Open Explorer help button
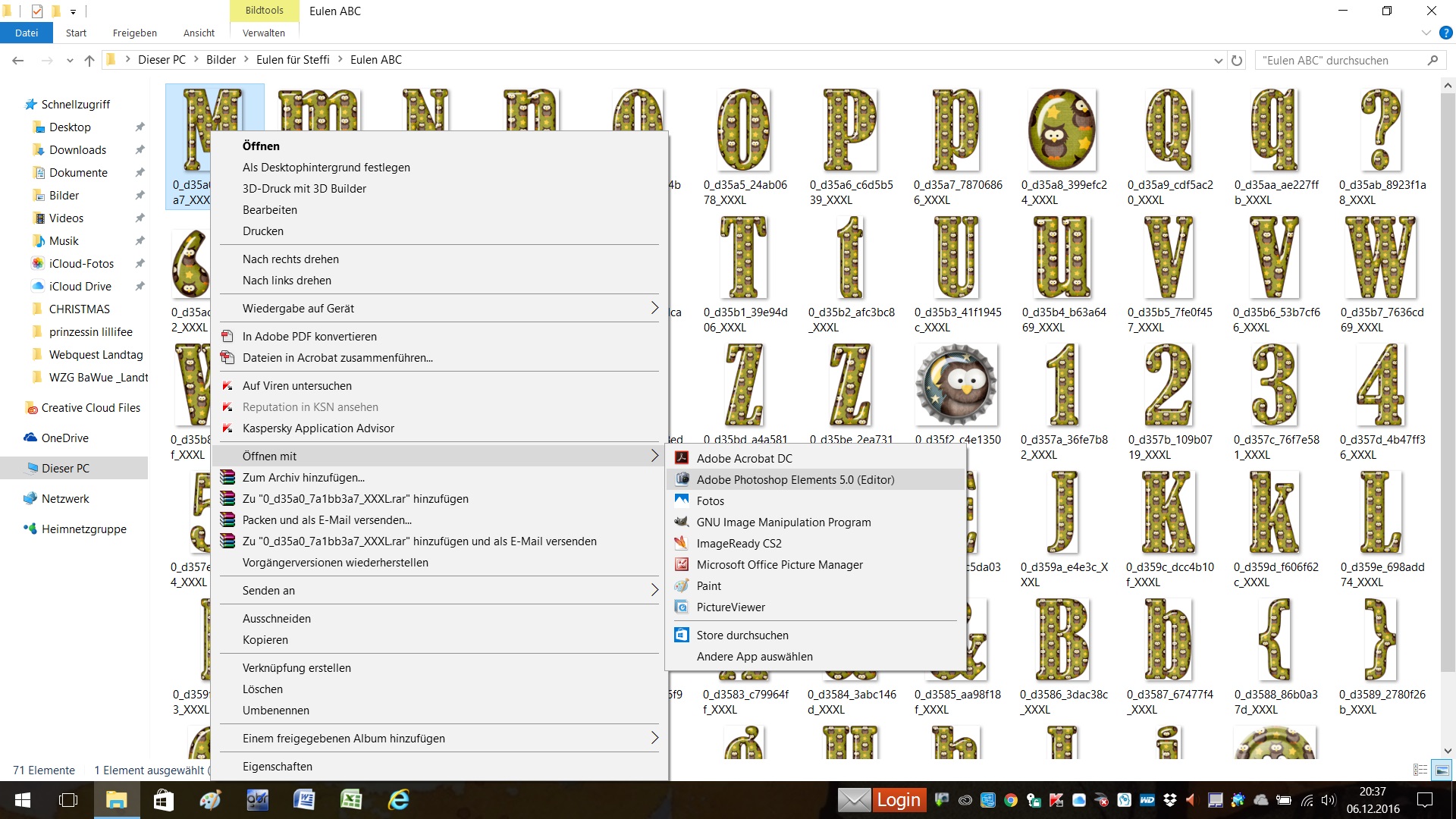Viewport: 1456px width, 819px height. pyautogui.click(x=1446, y=33)
